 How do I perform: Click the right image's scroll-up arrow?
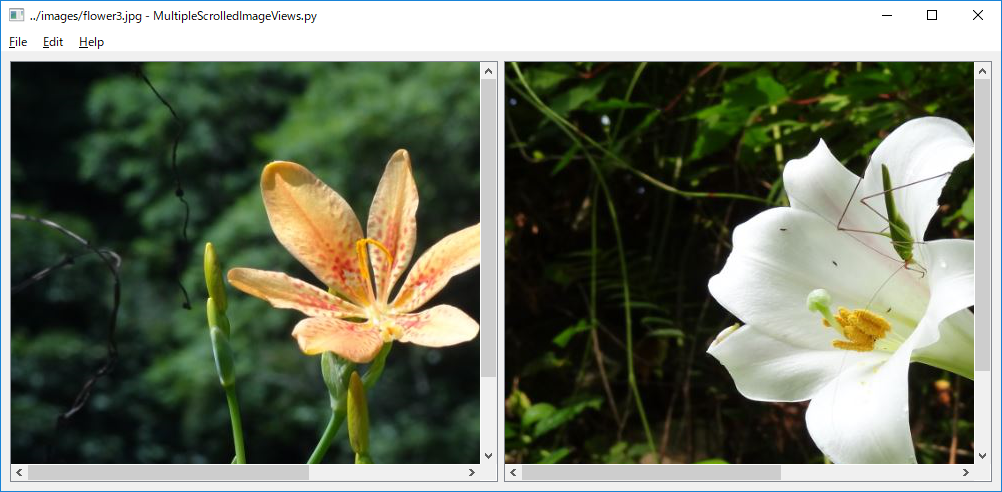click(982, 71)
